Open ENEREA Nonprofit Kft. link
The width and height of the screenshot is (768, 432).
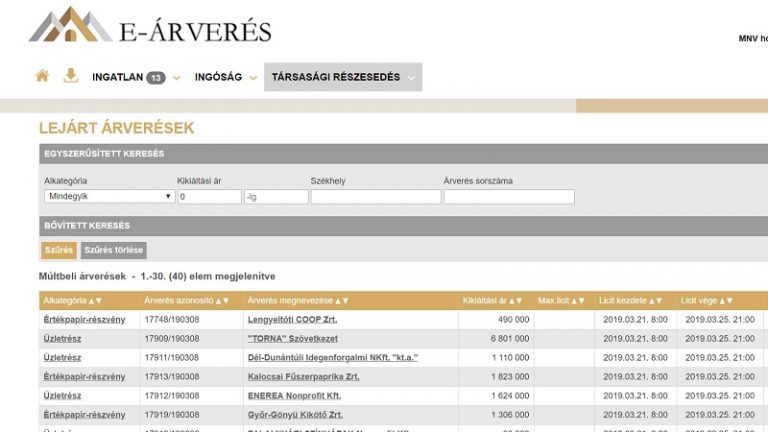(x=294, y=396)
